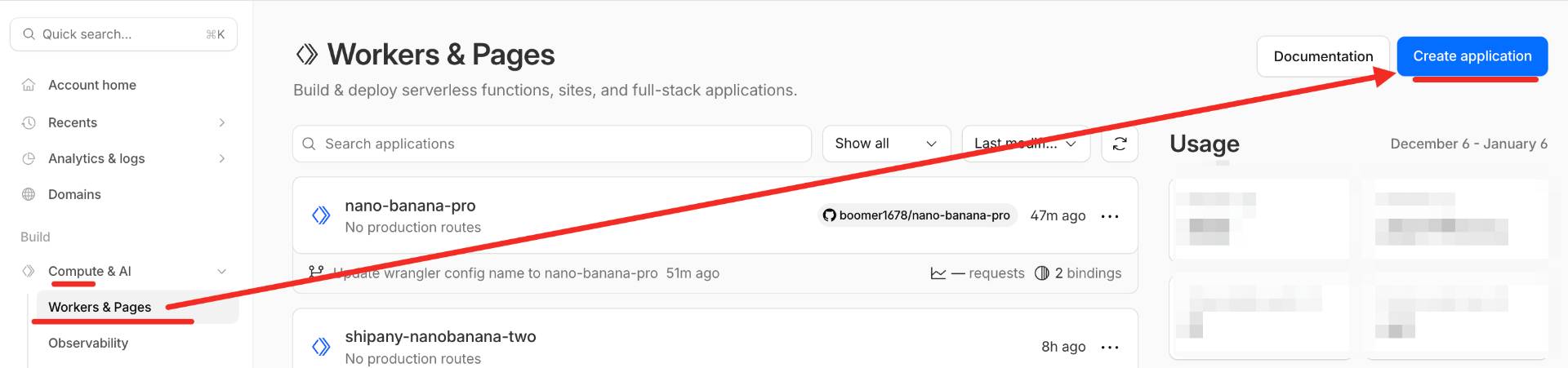Screen dimensions: 1568x368
Task: Click the Create application button
Action: [1472, 56]
